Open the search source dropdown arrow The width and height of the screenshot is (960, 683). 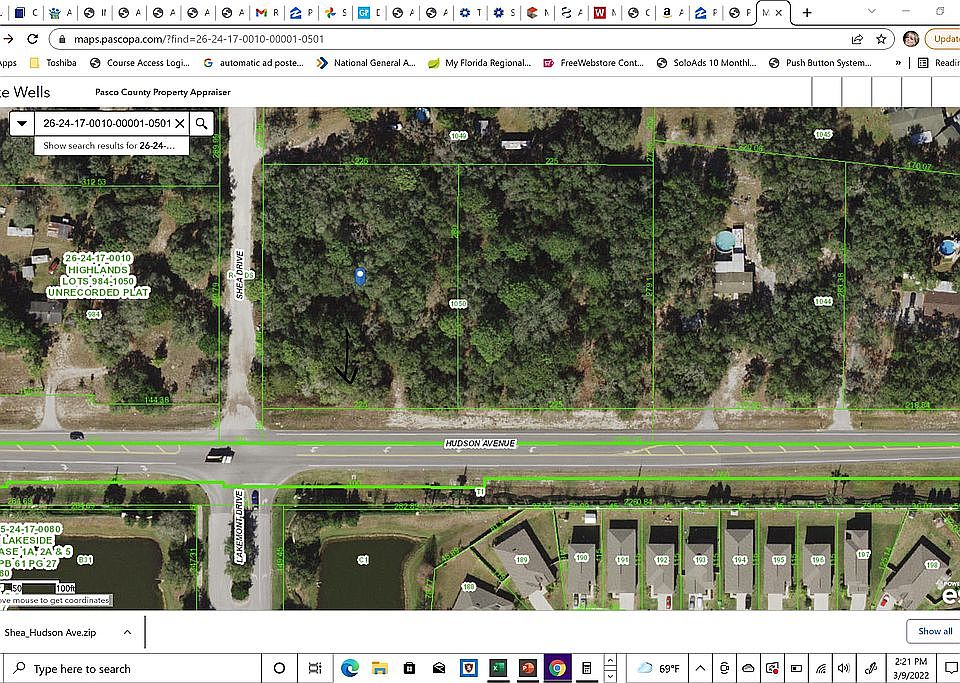[x=22, y=123]
